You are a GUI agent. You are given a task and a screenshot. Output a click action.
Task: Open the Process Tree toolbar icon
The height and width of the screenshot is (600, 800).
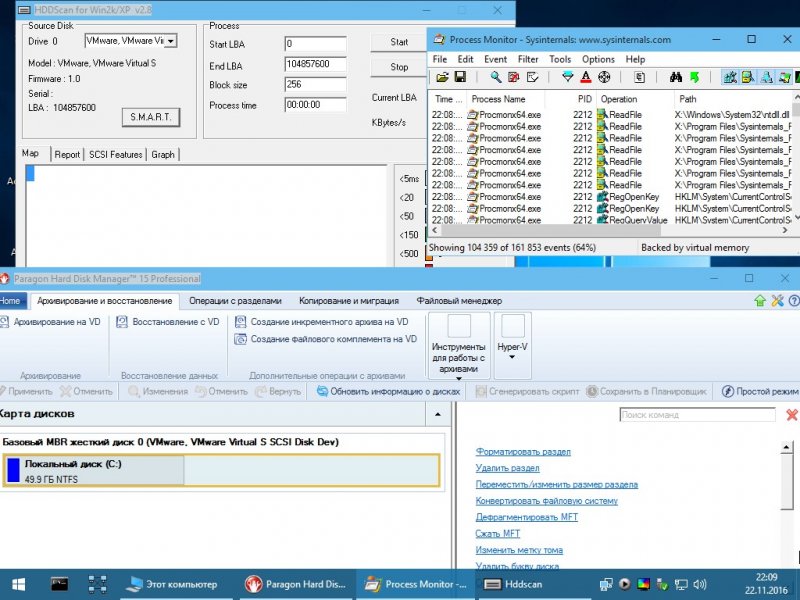(x=639, y=77)
